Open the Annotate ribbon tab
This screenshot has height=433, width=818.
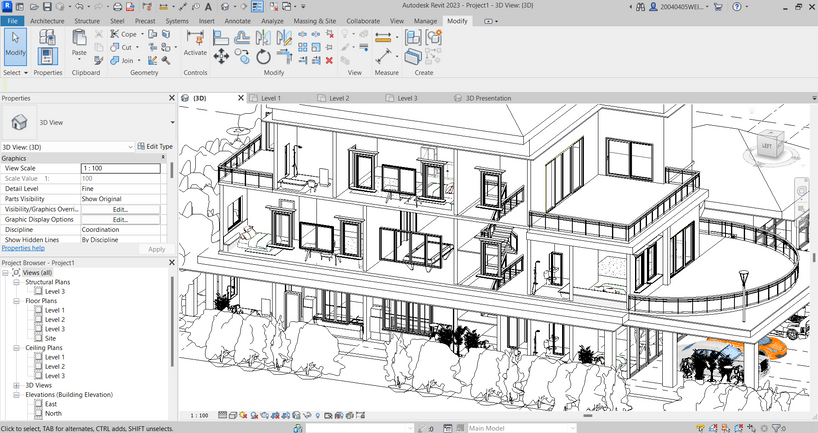(x=237, y=21)
